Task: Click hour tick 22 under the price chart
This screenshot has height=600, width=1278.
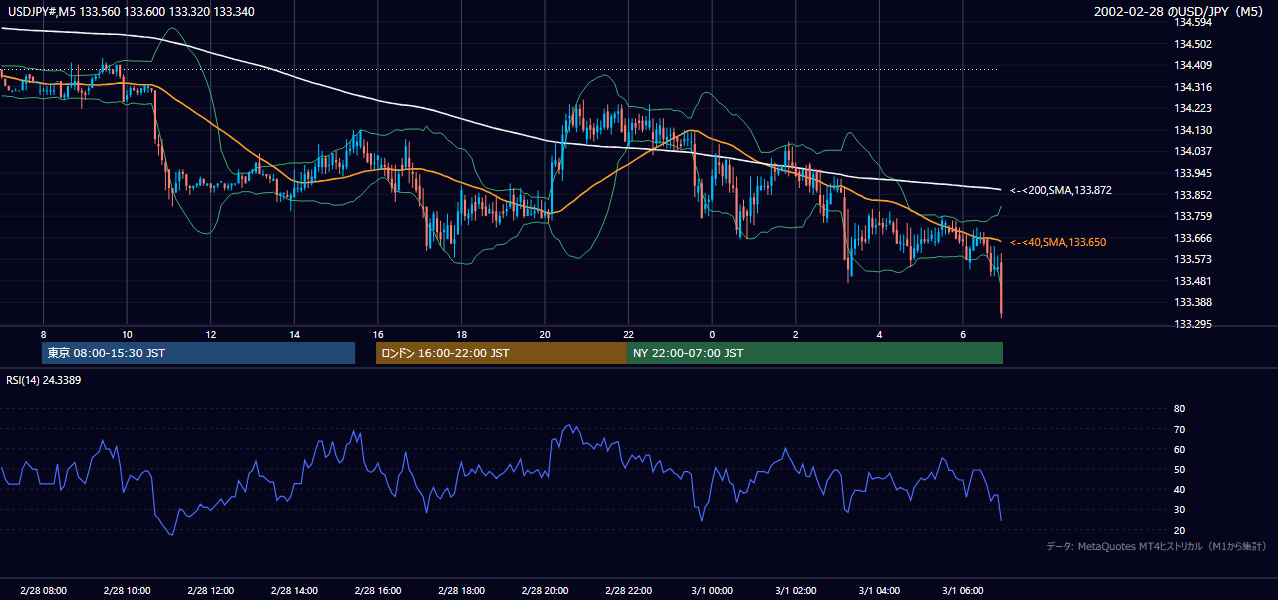Action: 628,334
